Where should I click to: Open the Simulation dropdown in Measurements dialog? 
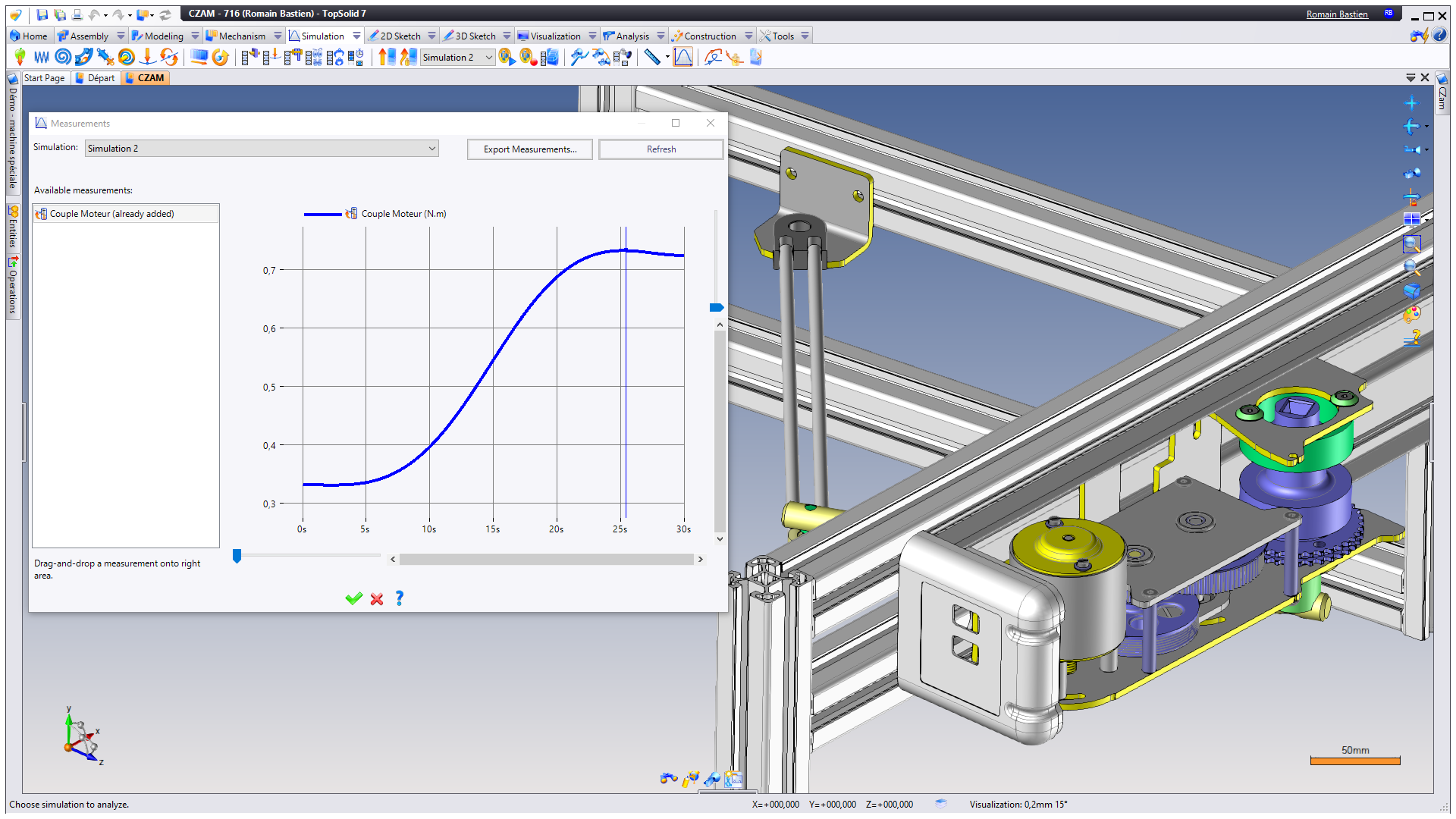(431, 149)
